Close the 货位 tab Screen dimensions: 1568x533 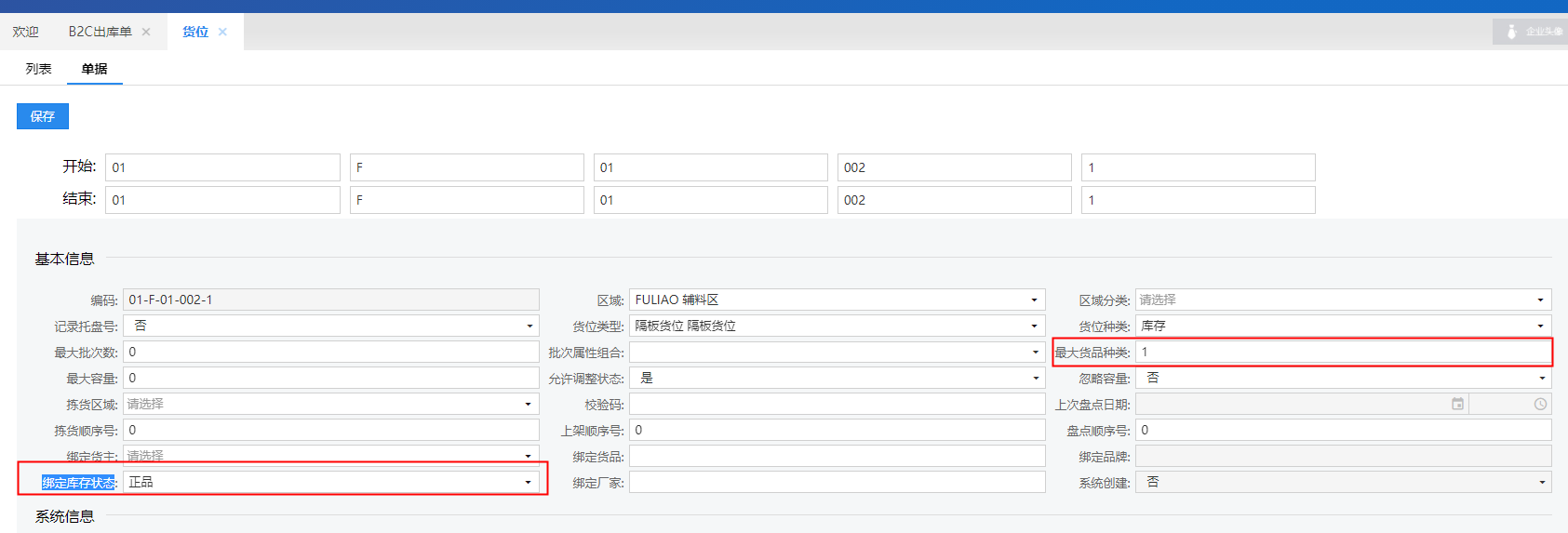pos(222,32)
